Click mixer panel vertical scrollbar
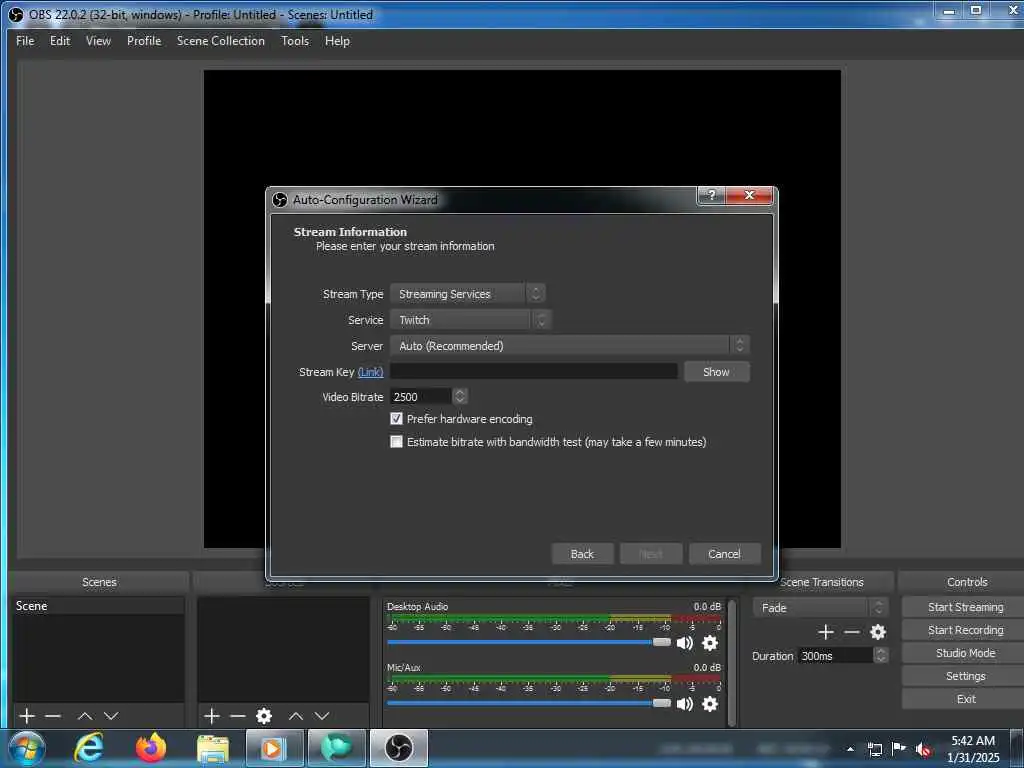This screenshot has height=768, width=1024. coord(731,662)
